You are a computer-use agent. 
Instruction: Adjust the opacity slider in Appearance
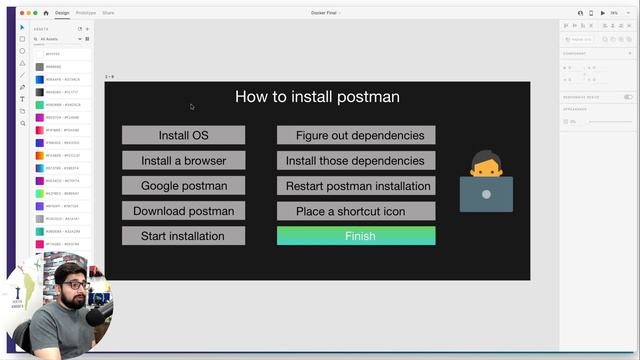610,122
